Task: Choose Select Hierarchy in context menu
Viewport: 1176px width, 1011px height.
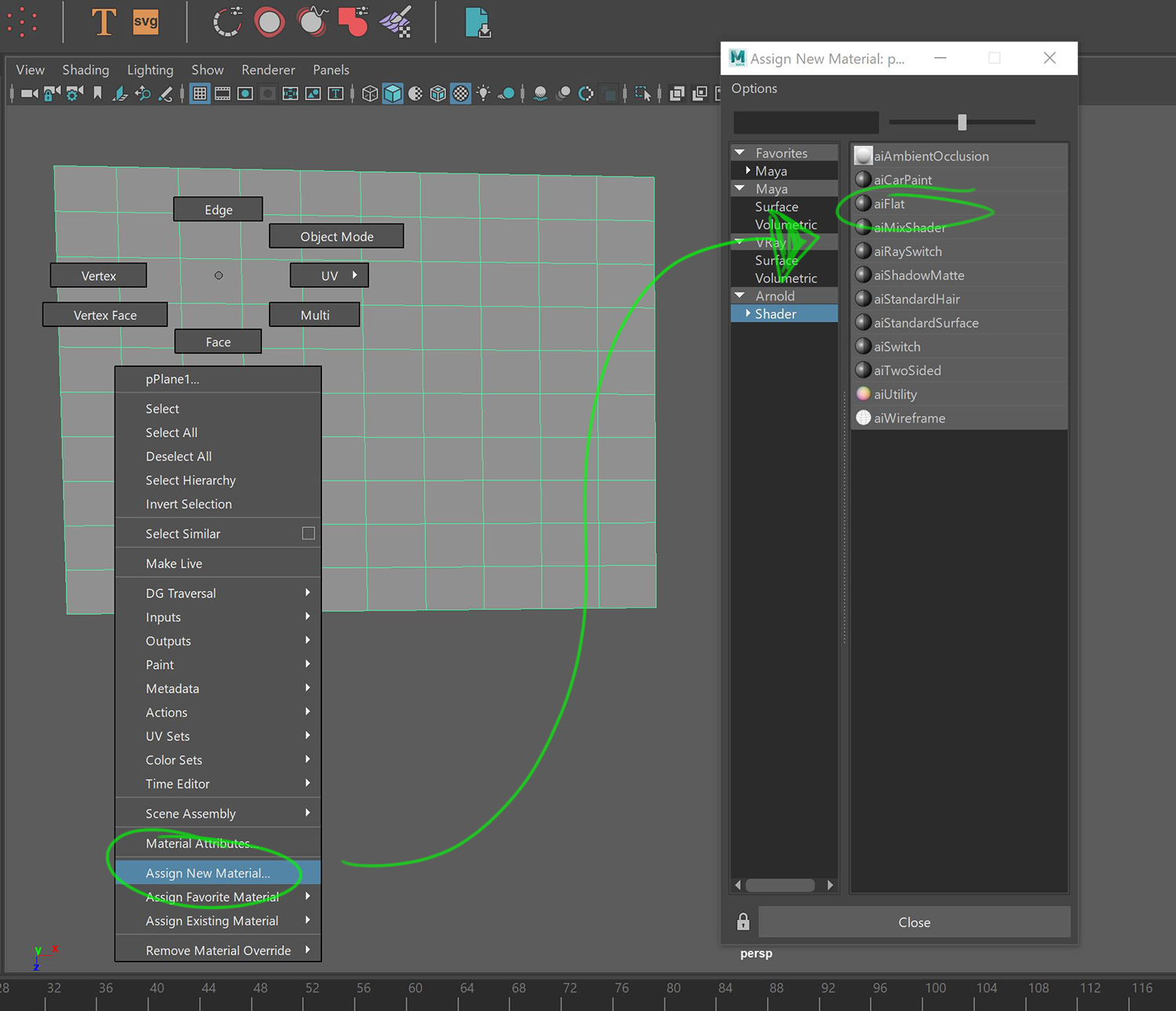Action: point(218,480)
